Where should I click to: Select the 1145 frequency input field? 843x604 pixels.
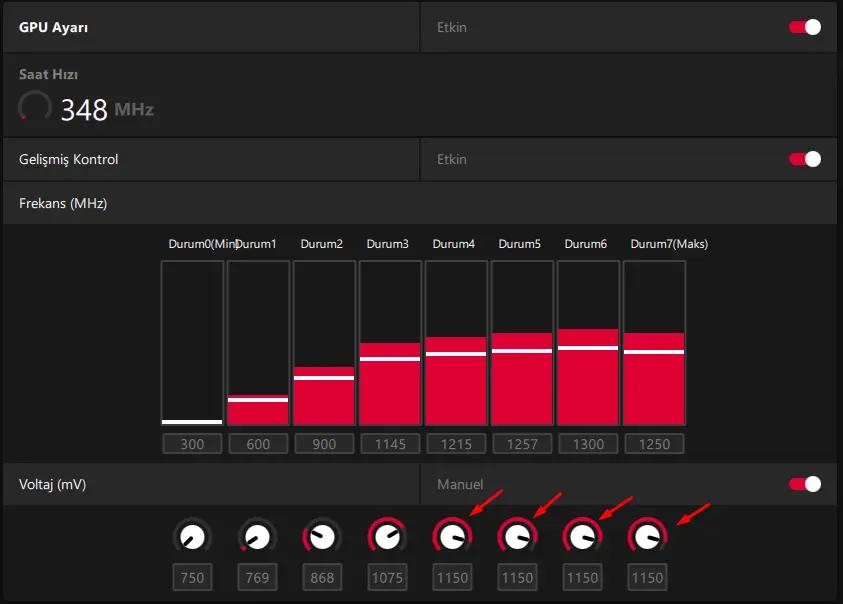pyautogui.click(x=390, y=444)
